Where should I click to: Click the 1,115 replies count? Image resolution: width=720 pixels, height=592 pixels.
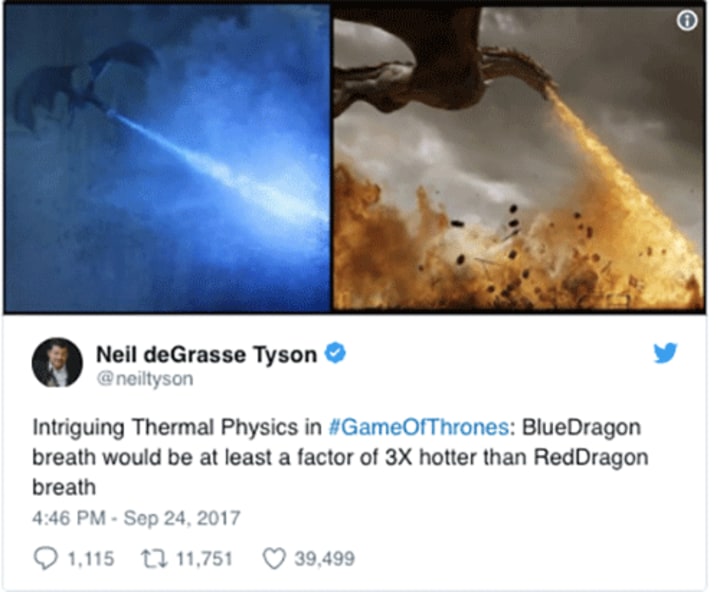coord(90,559)
